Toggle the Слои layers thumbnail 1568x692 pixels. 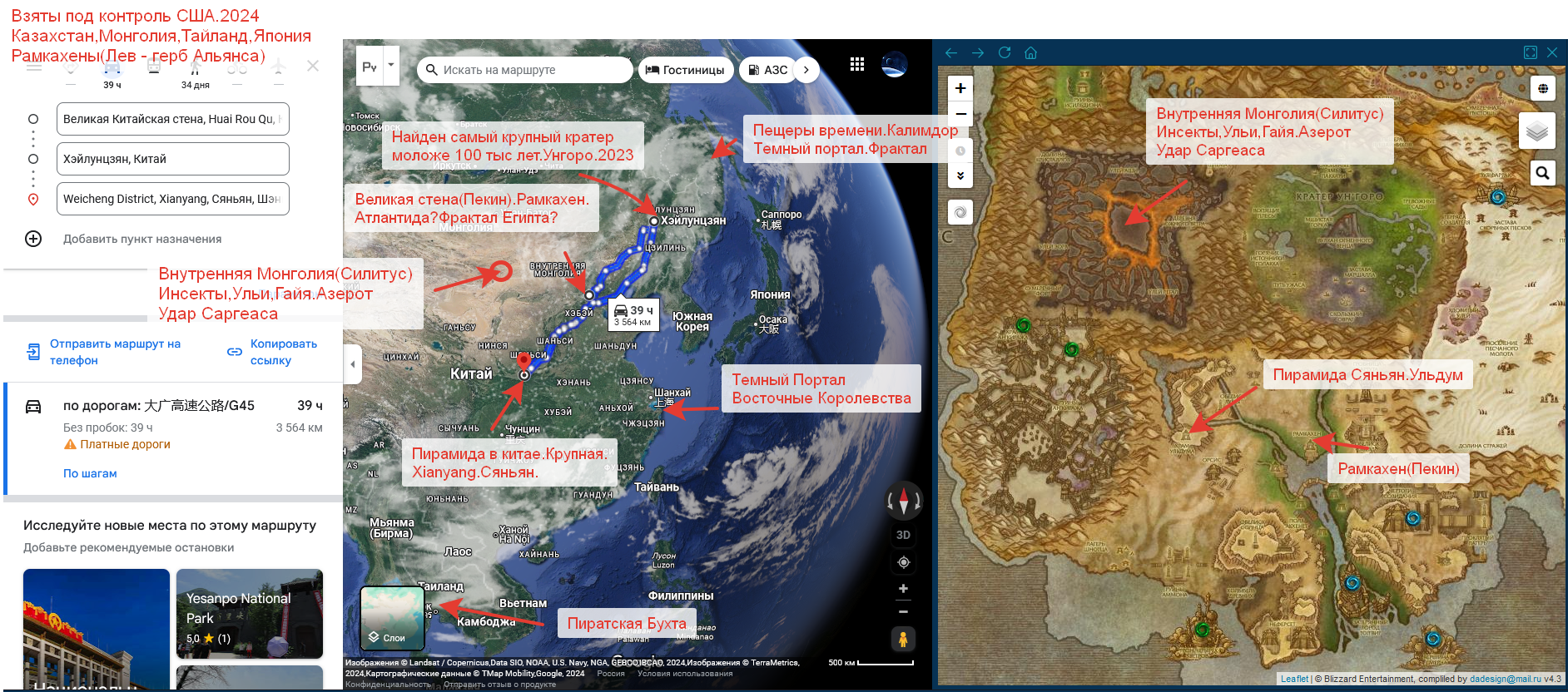392,618
